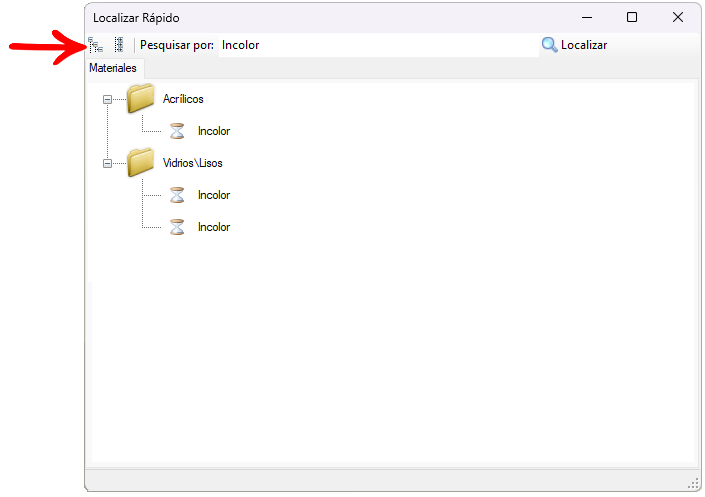Select Incolor under Acrílicos
This screenshot has height=497, width=705.
(214, 131)
